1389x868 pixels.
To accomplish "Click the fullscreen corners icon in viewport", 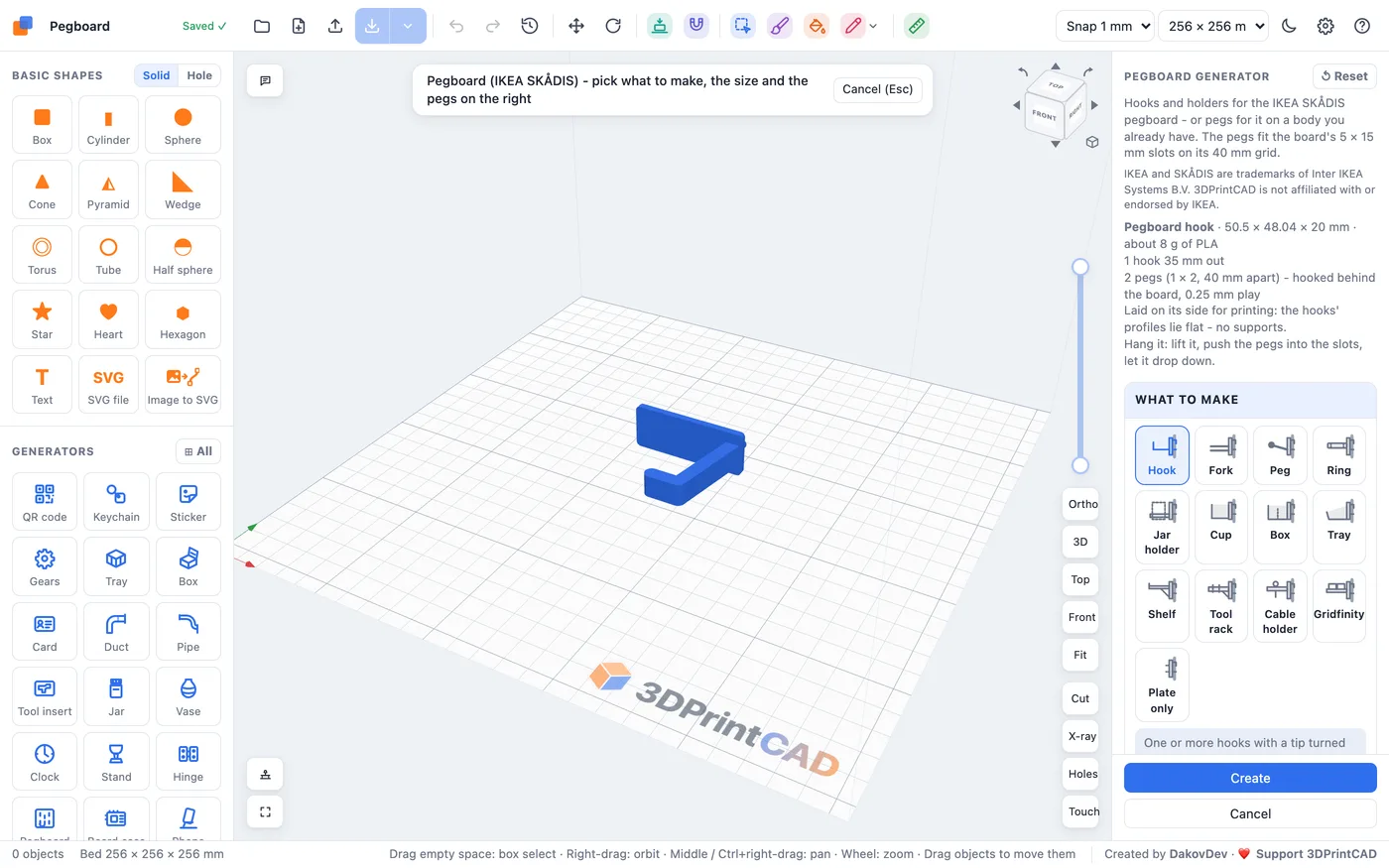I will click(x=265, y=811).
